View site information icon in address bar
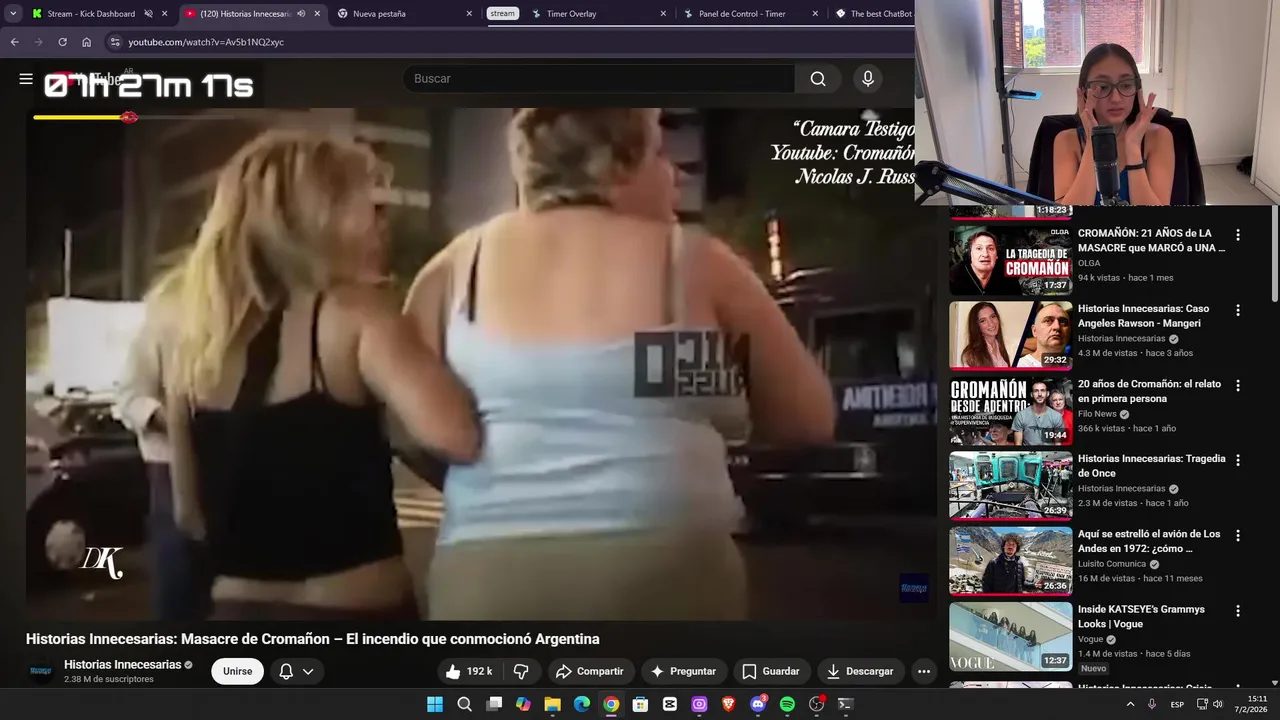 click(115, 42)
